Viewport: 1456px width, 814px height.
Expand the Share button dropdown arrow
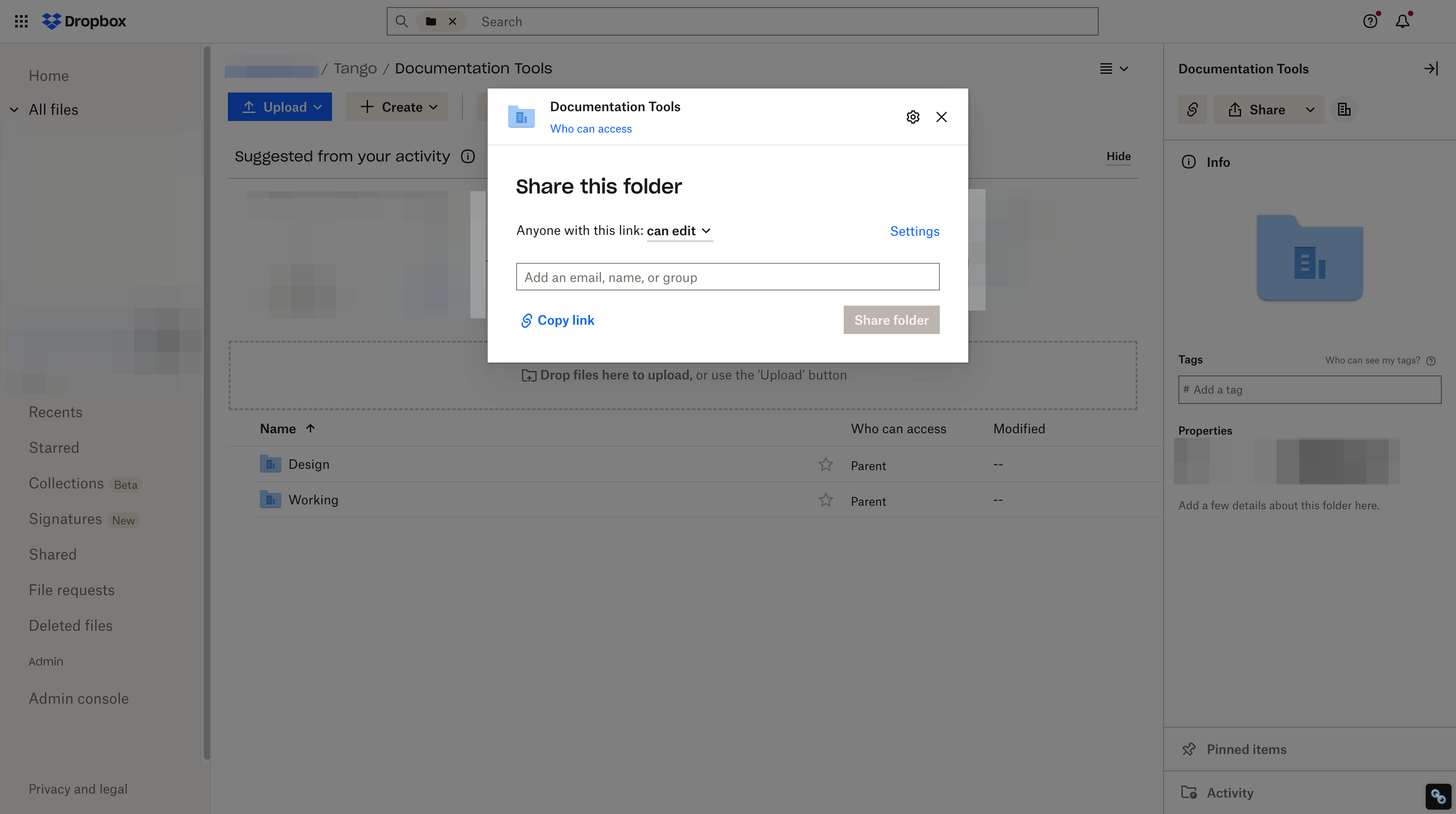click(1310, 109)
